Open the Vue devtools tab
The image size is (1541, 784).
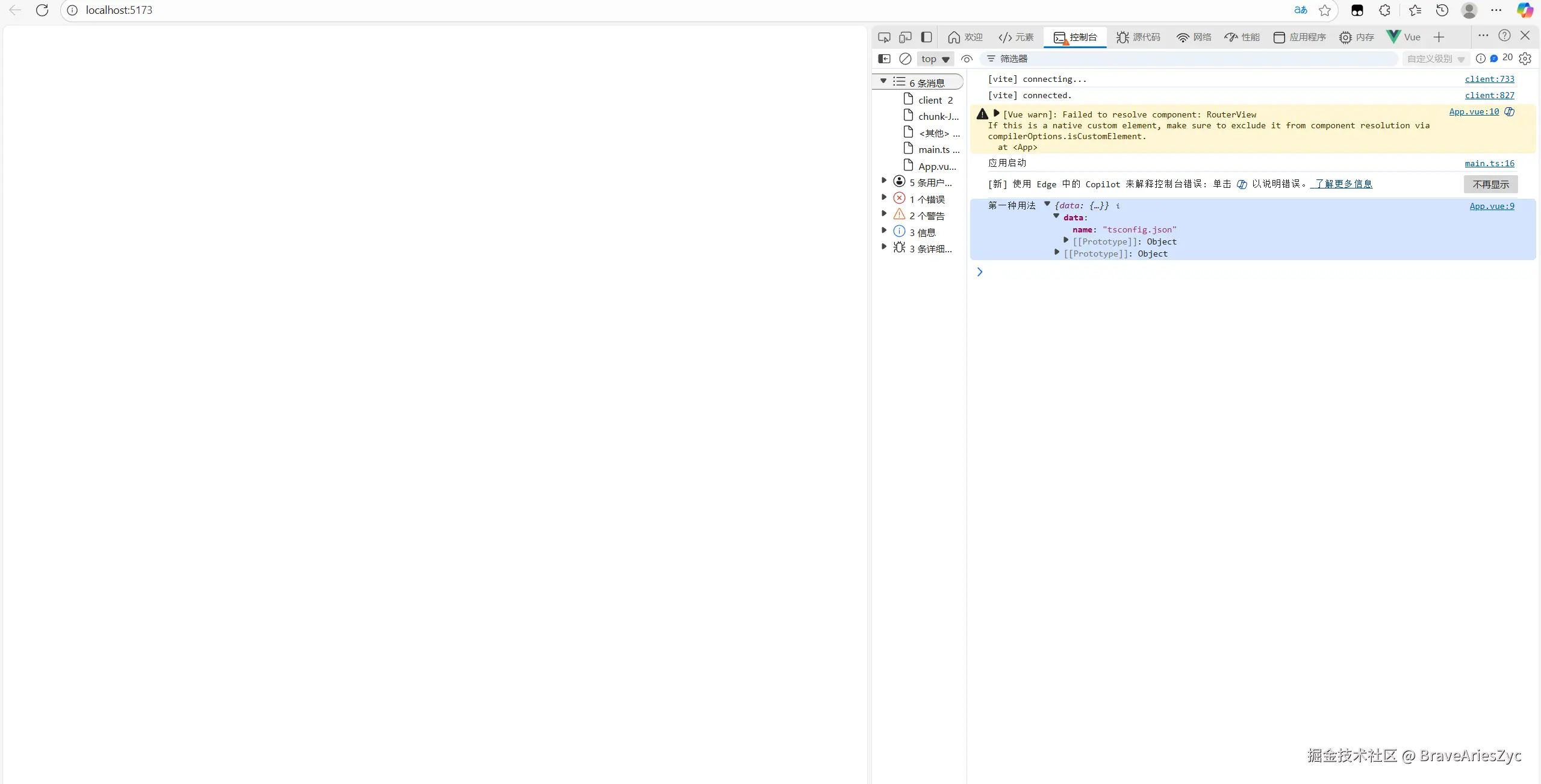1404,37
